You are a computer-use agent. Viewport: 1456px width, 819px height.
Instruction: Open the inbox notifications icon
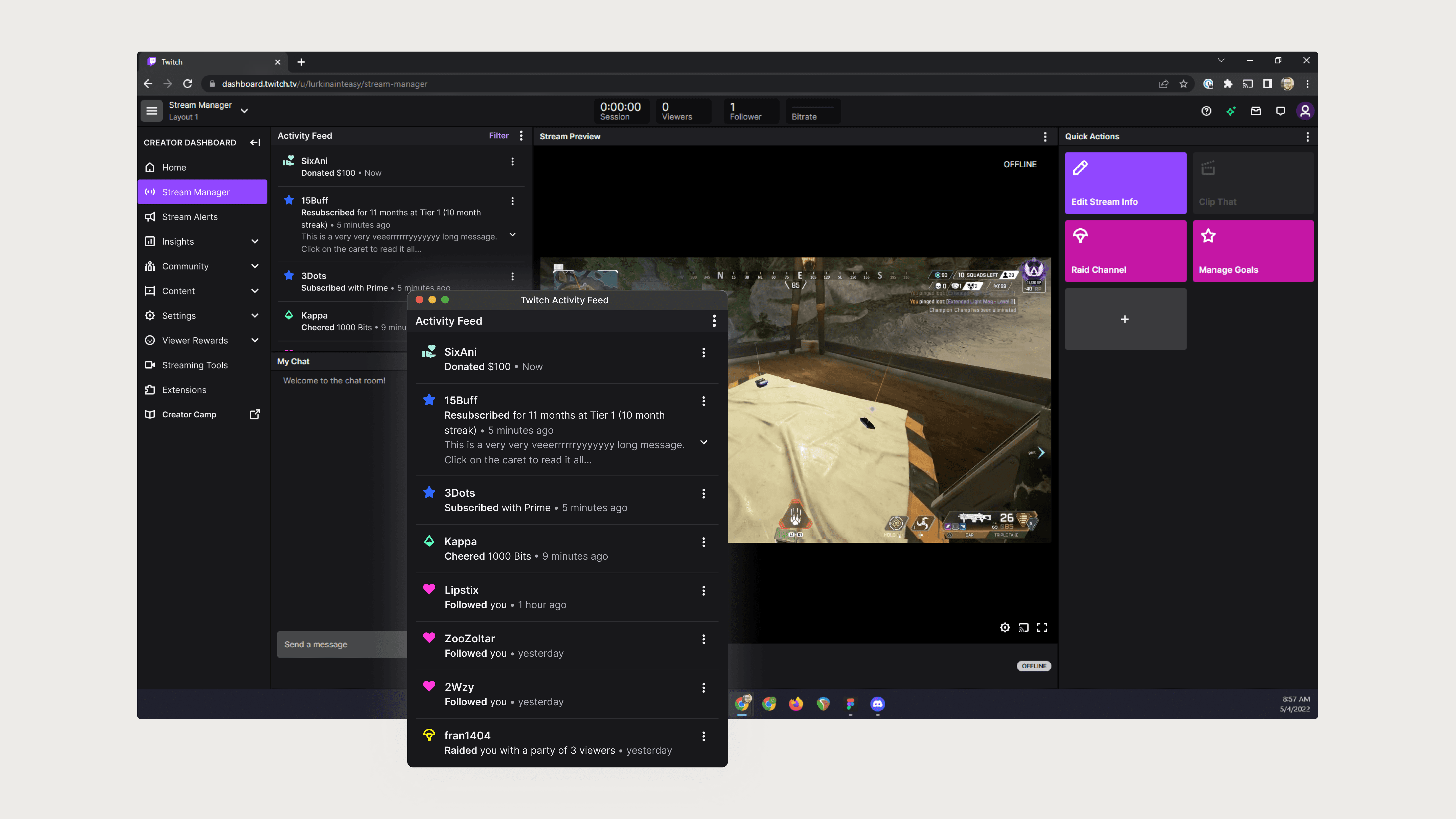[x=1255, y=111]
